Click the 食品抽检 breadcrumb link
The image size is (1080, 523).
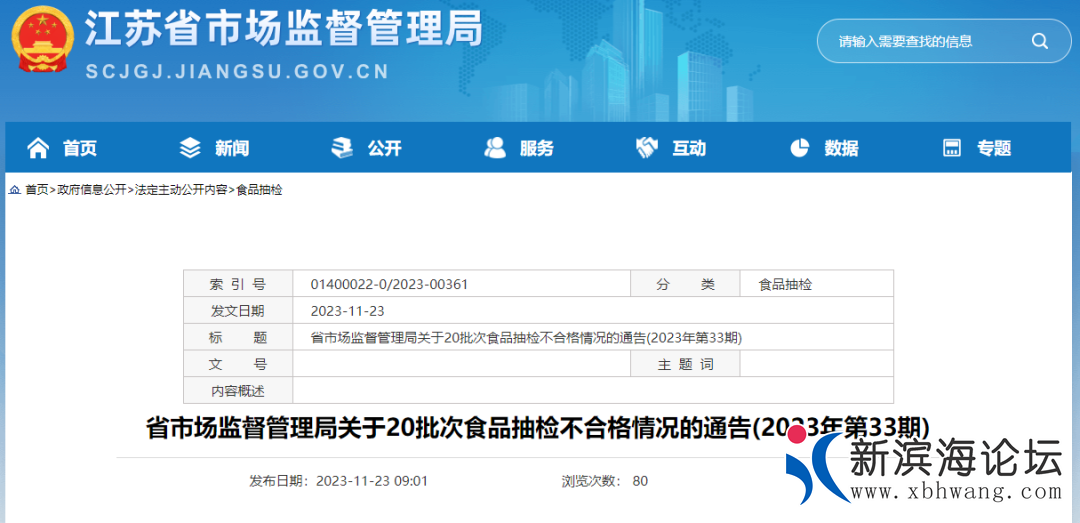259,190
